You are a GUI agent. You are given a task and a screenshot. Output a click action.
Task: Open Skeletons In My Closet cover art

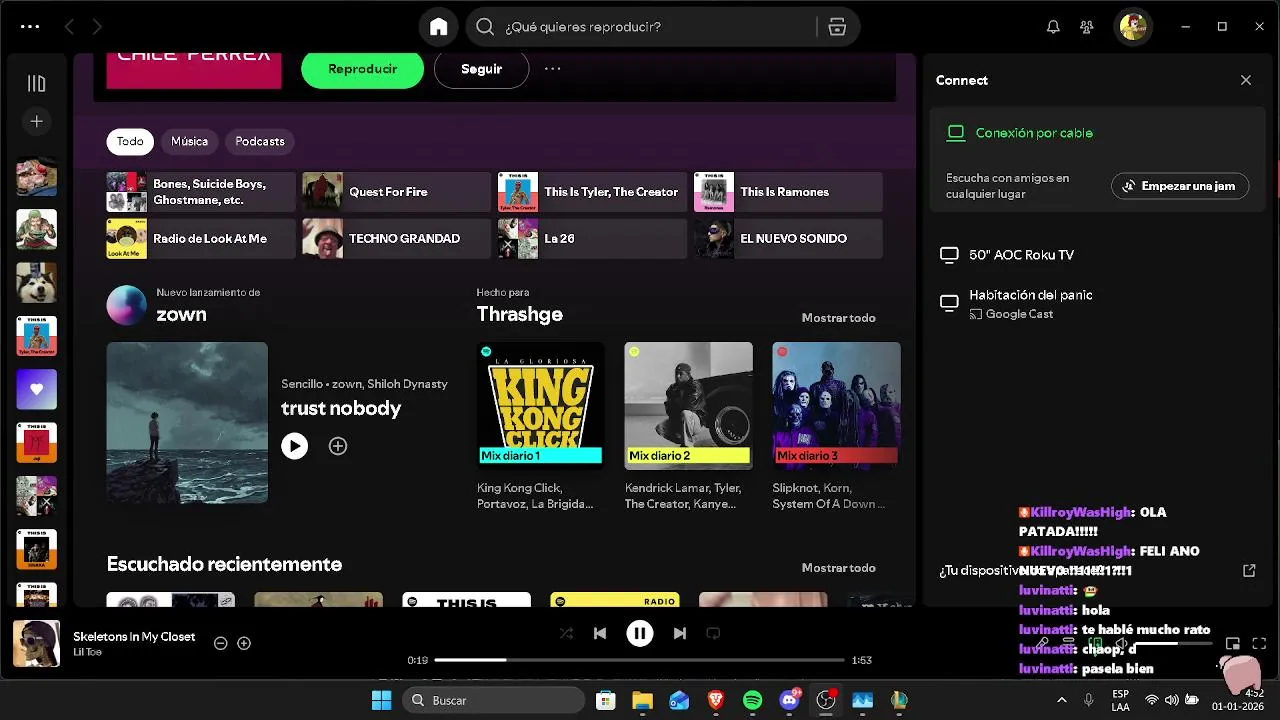36,644
